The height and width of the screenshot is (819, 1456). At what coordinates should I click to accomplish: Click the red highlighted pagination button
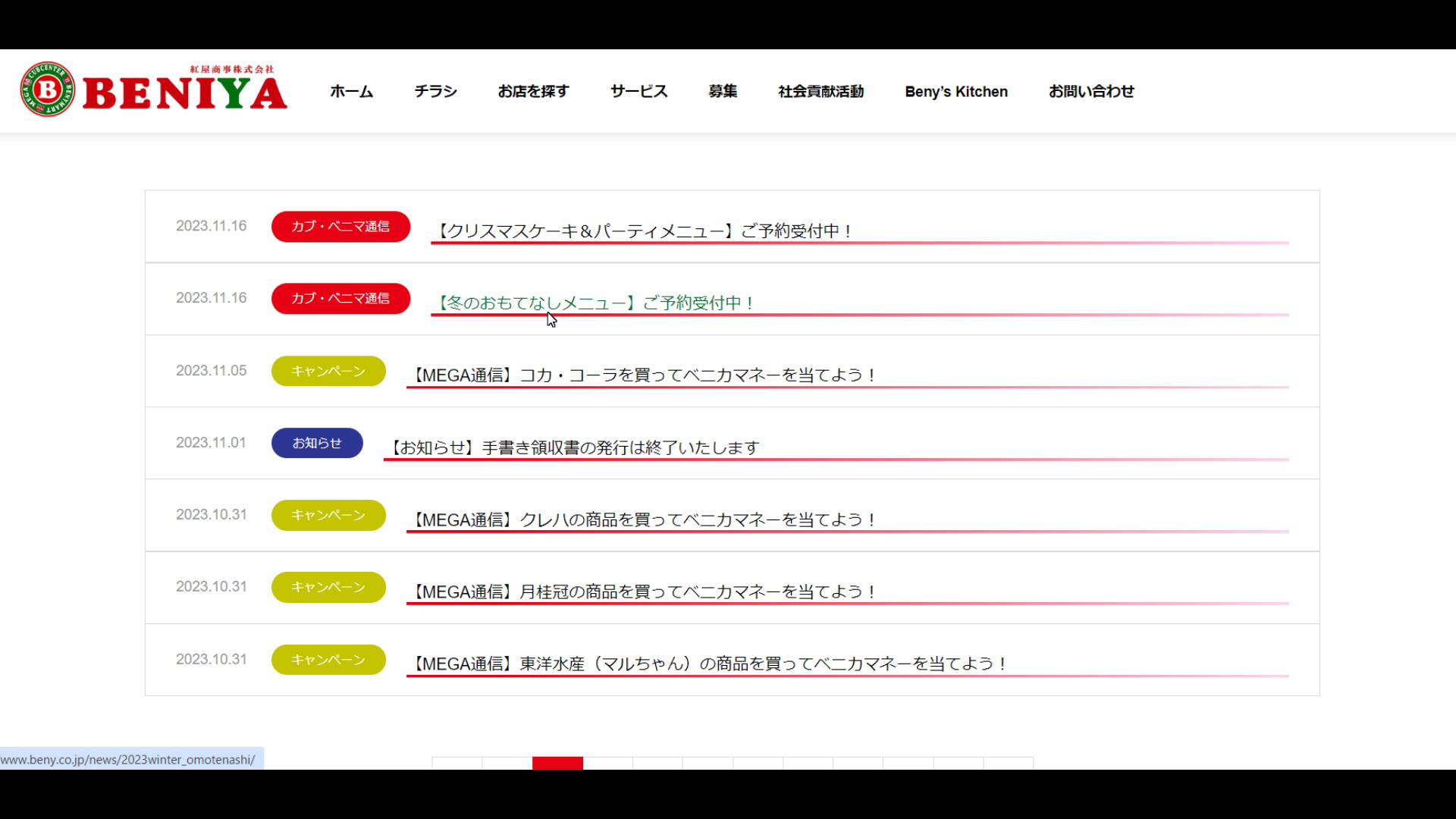(557, 763)
